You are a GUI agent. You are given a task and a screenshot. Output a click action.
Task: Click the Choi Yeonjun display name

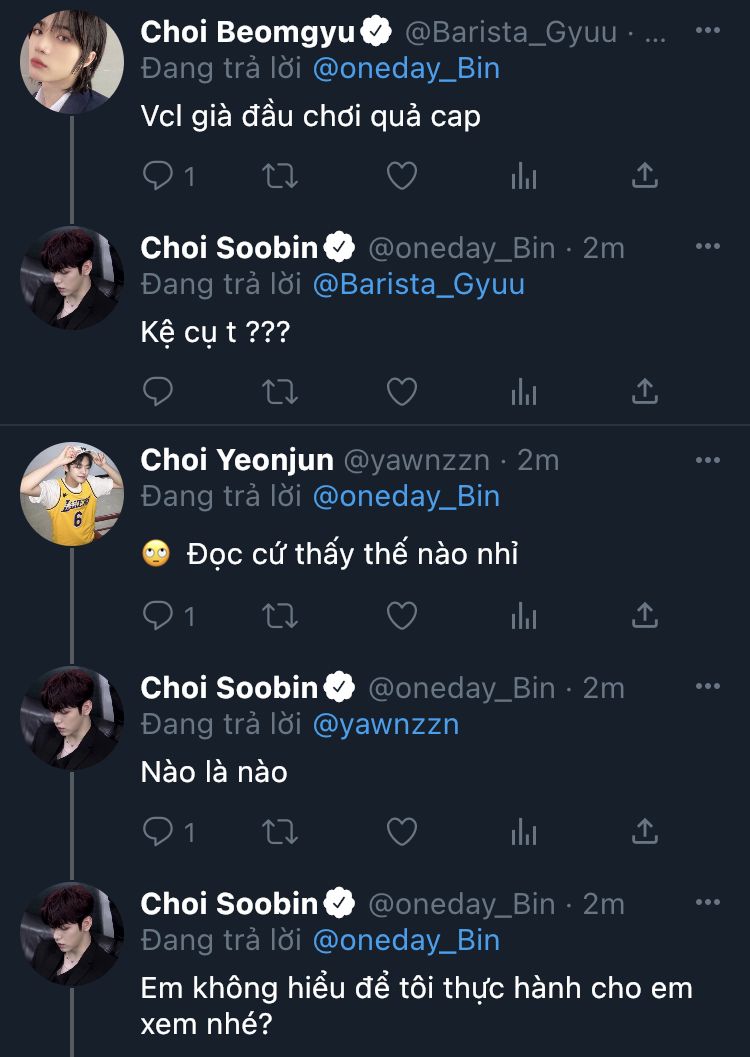click(x=237, y=460)
